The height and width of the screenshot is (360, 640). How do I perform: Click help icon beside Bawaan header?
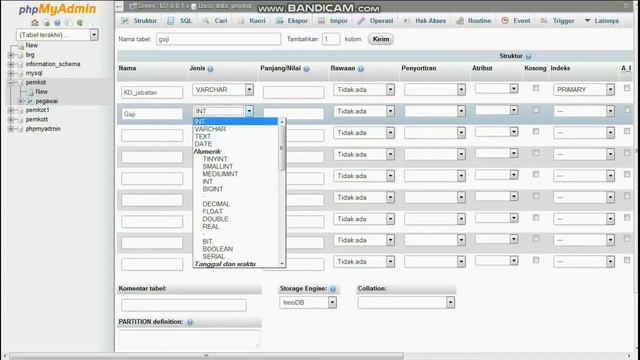[x=361, y=69]
